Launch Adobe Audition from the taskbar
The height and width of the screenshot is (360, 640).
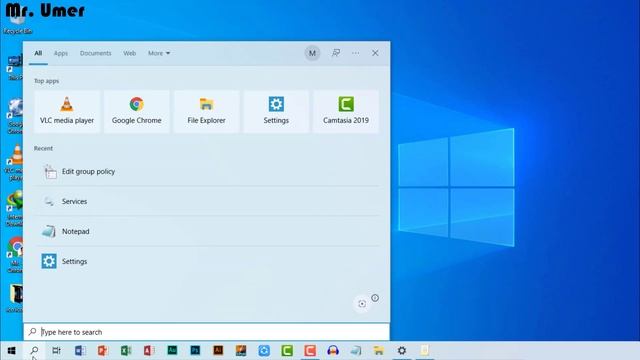point(172,350)
